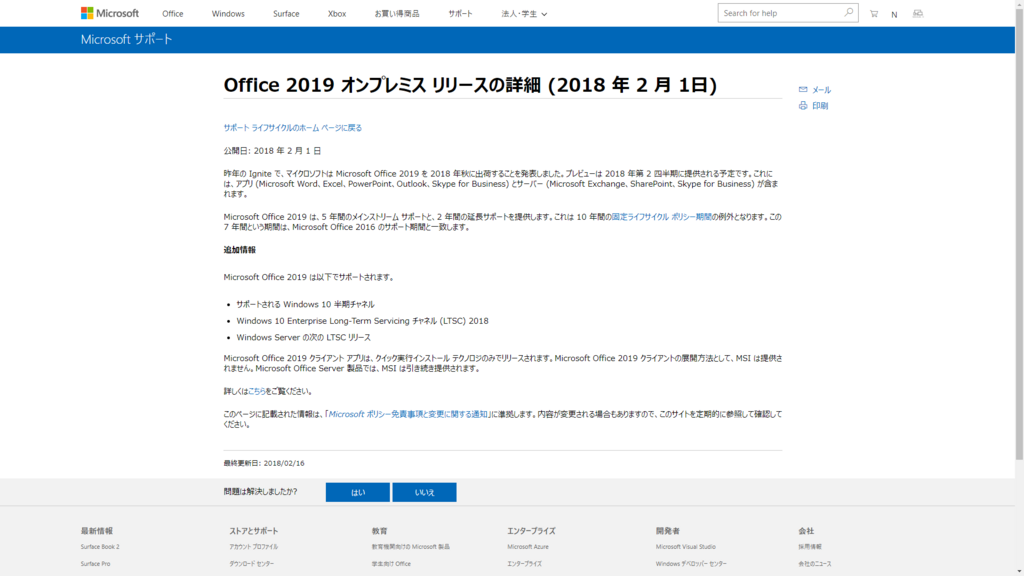1024x576 pixels.
Task: Select Windows in the navigation bar
Action: point(227,14)
